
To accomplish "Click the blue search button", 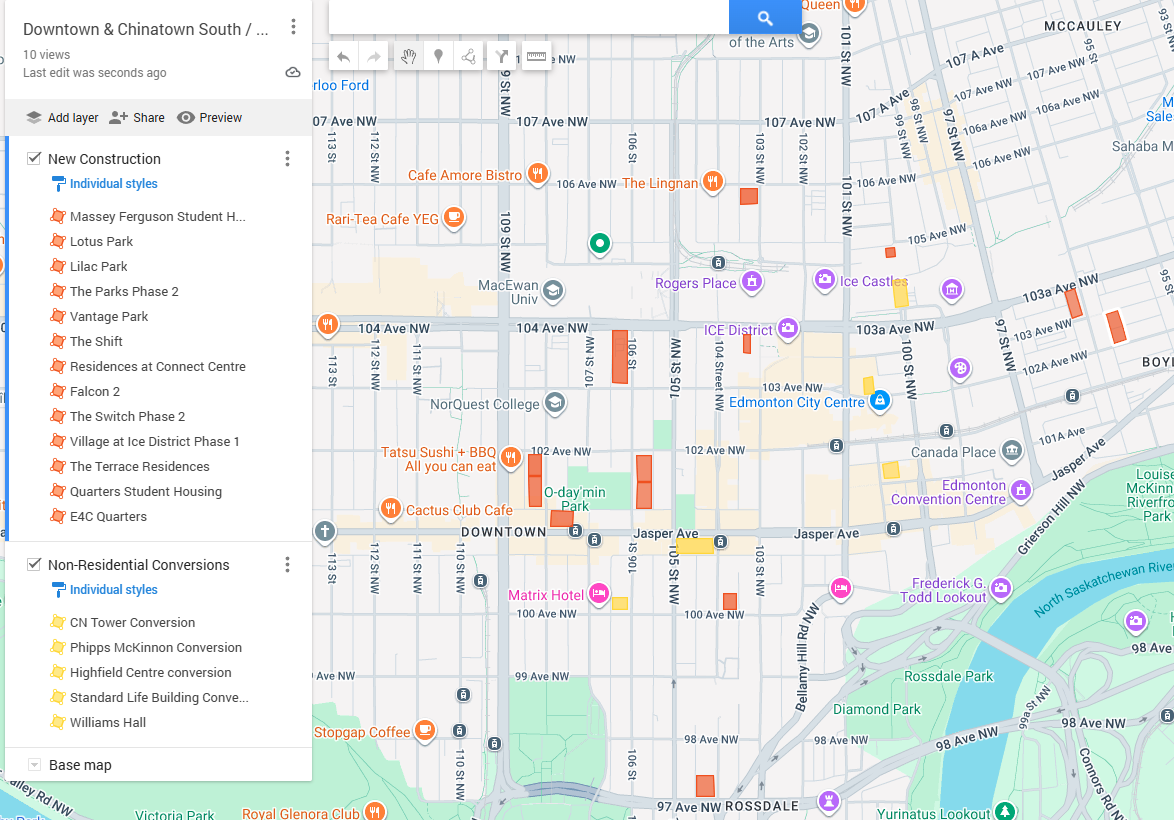I will [x=764, y=17].
